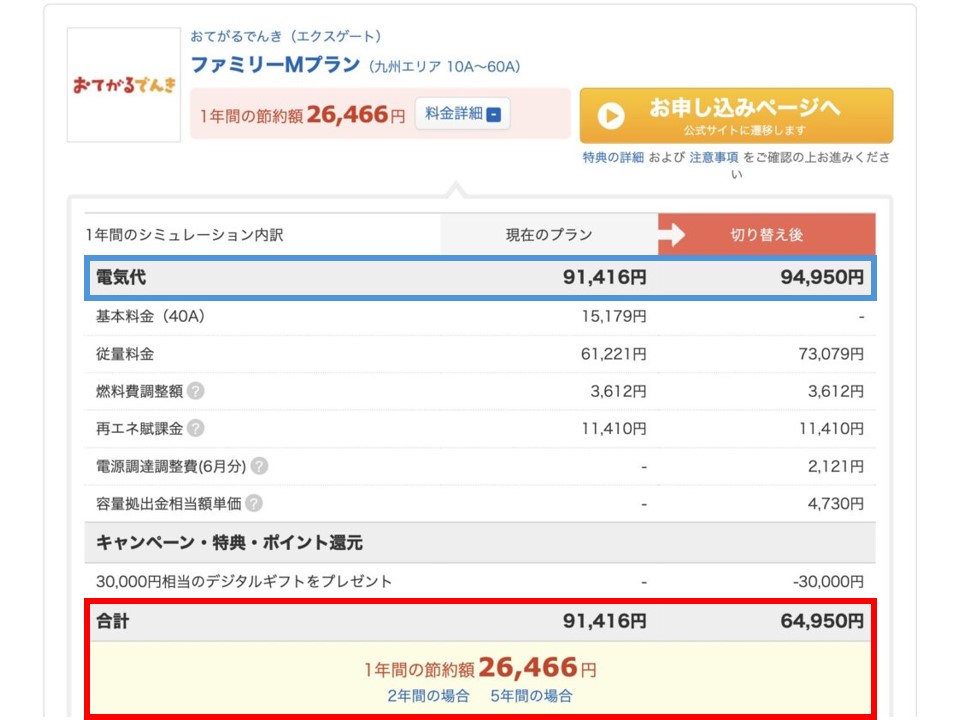Click the -30,000円 gift discount value
Viewport: 960px width, 720px height.
coord(828,581)
